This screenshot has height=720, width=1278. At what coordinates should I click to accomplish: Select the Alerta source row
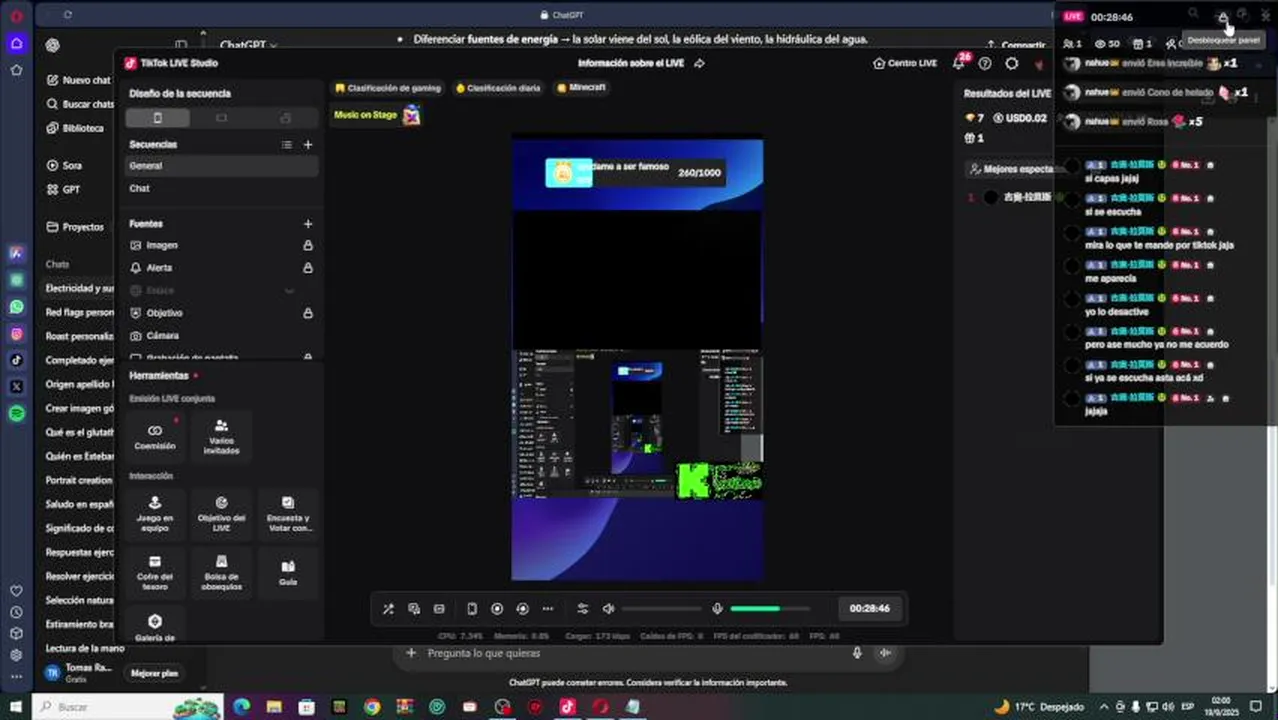click(222, 268)
